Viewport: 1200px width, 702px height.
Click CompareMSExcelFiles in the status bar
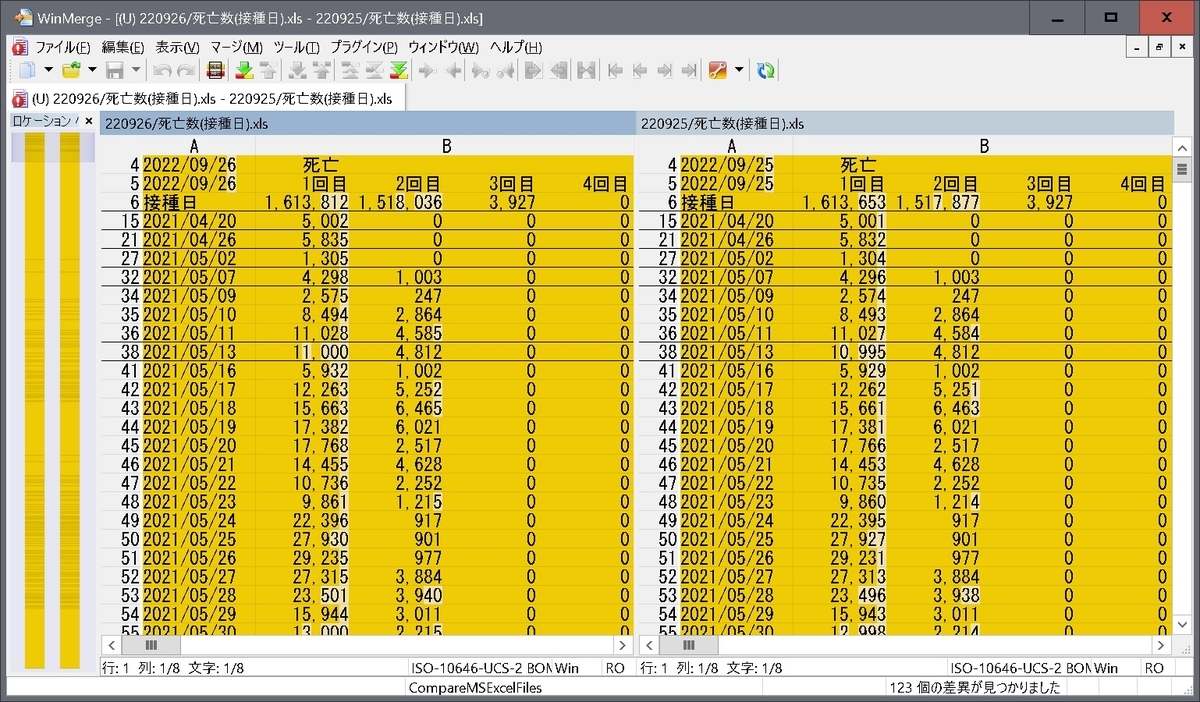point(475,688)
